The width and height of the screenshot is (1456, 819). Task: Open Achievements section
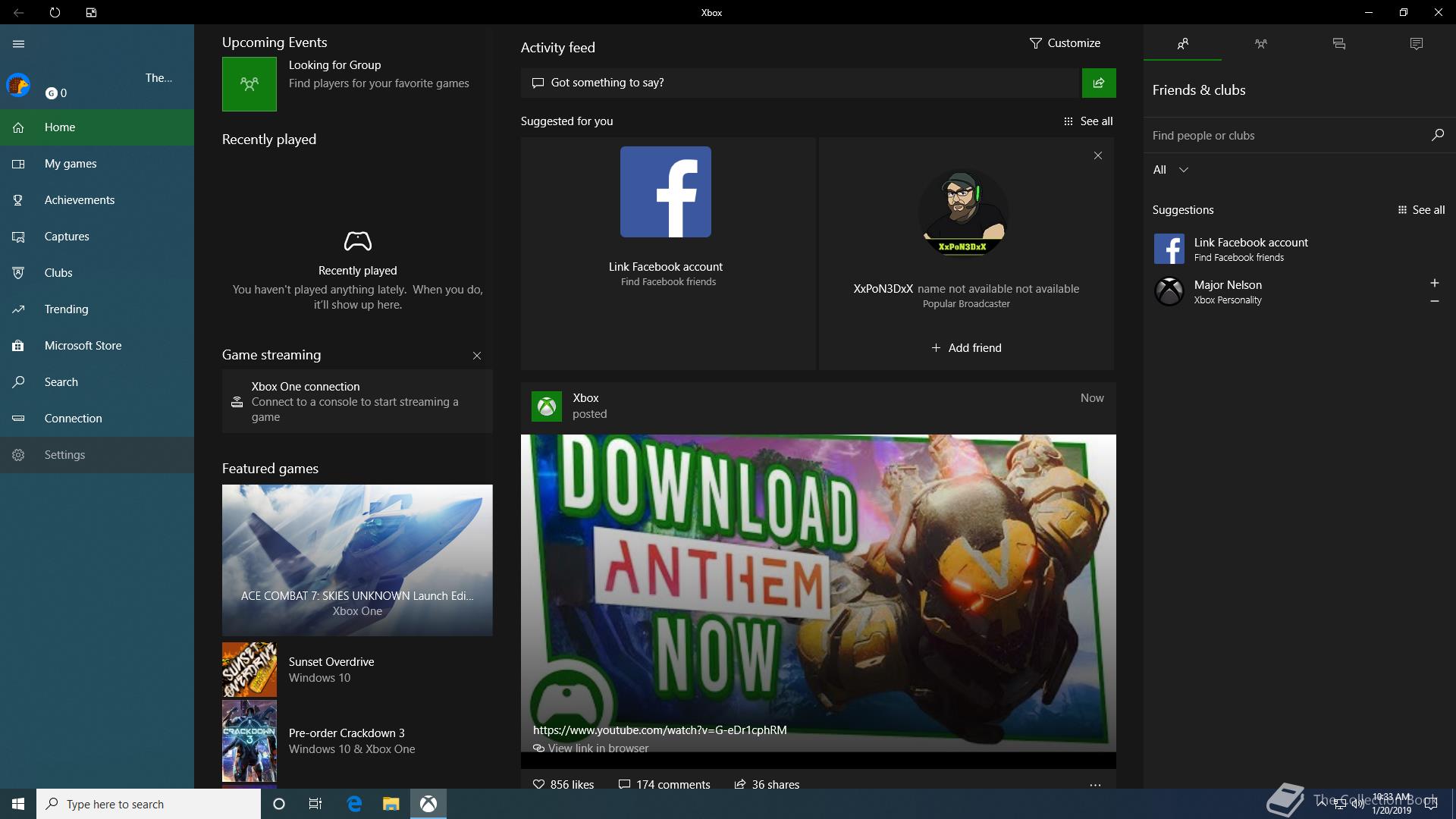pyautogui.click(x=97, y=200)
